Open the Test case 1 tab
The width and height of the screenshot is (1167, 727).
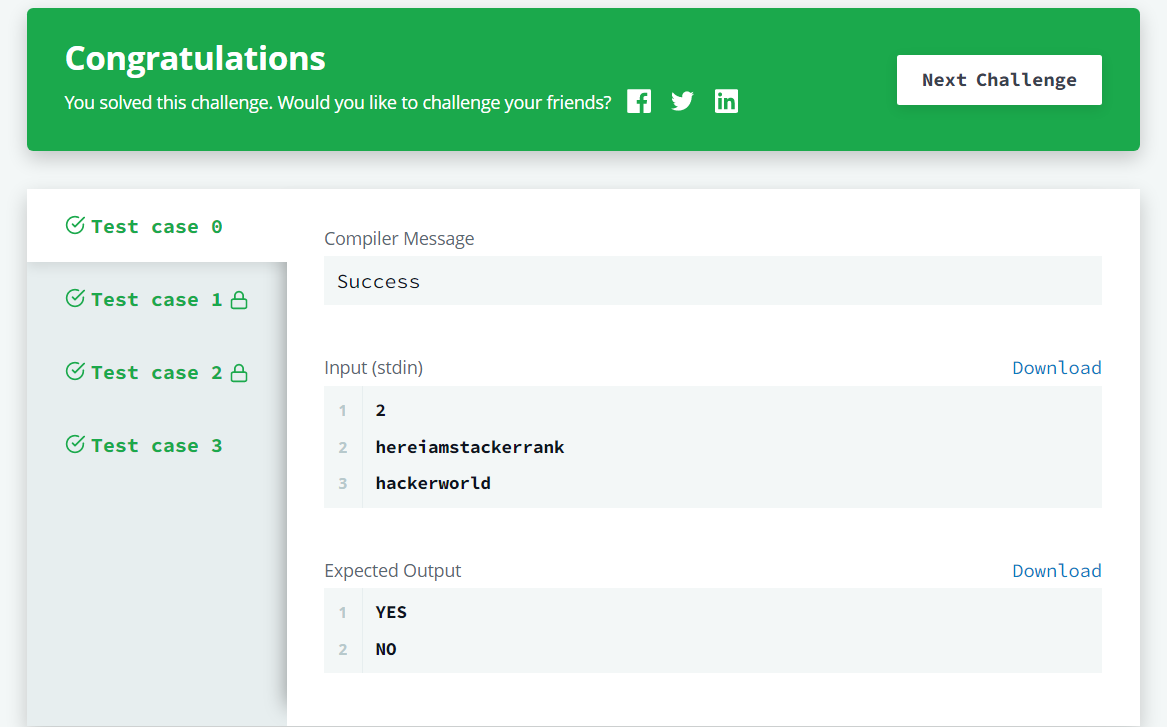point(157,298)
